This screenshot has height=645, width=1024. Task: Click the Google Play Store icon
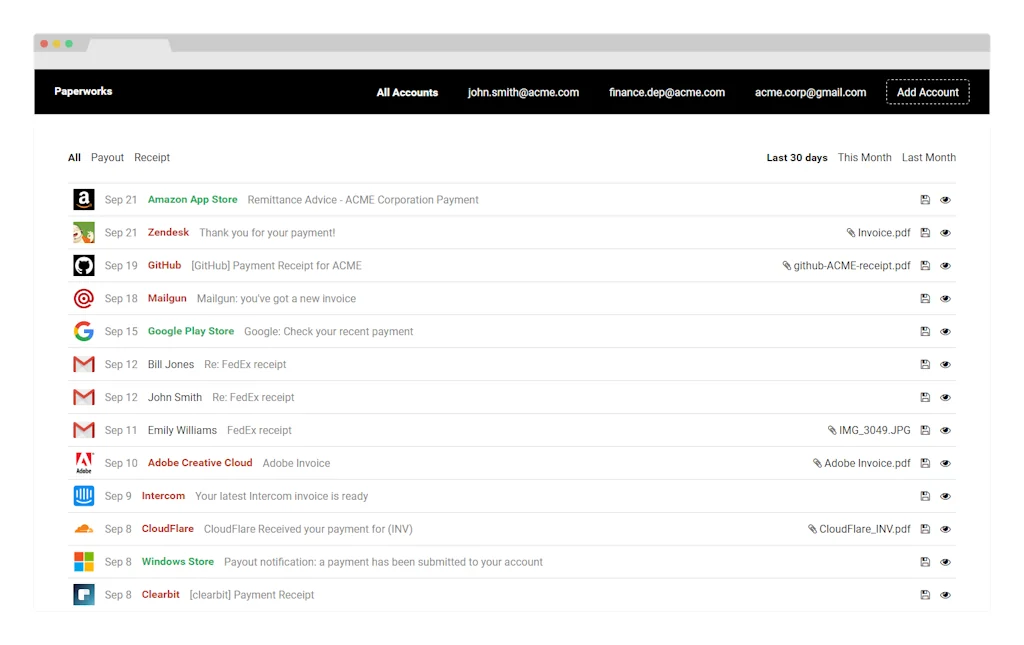(83, 331)
